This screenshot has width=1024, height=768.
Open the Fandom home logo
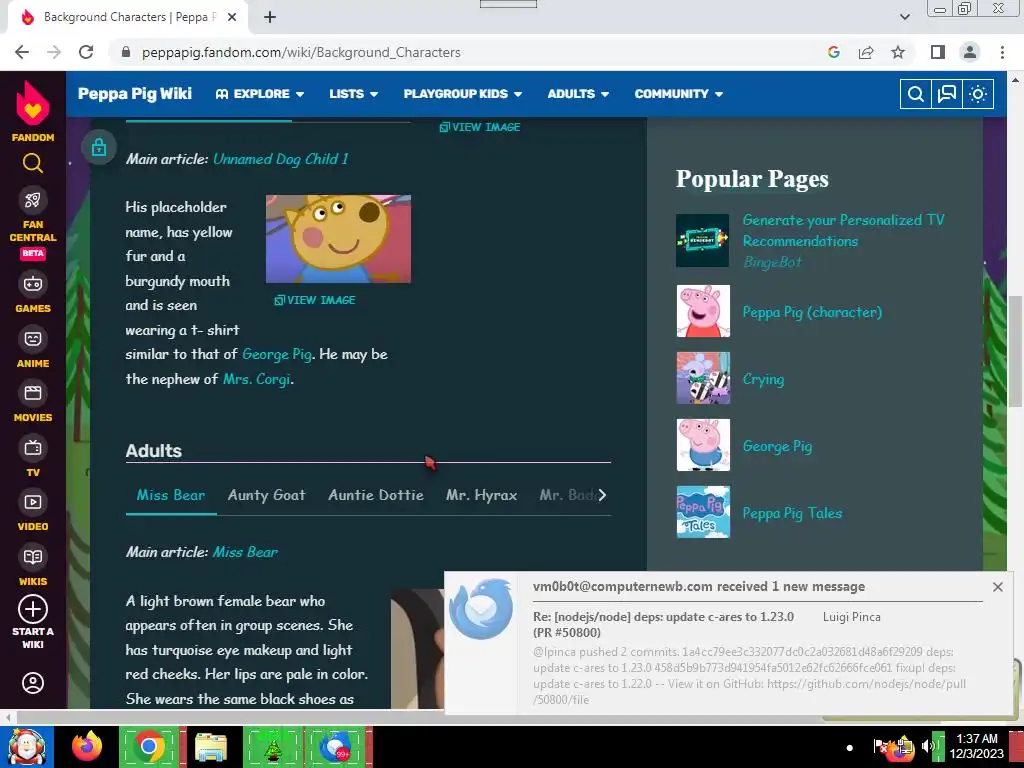click(x=33, y=110)
